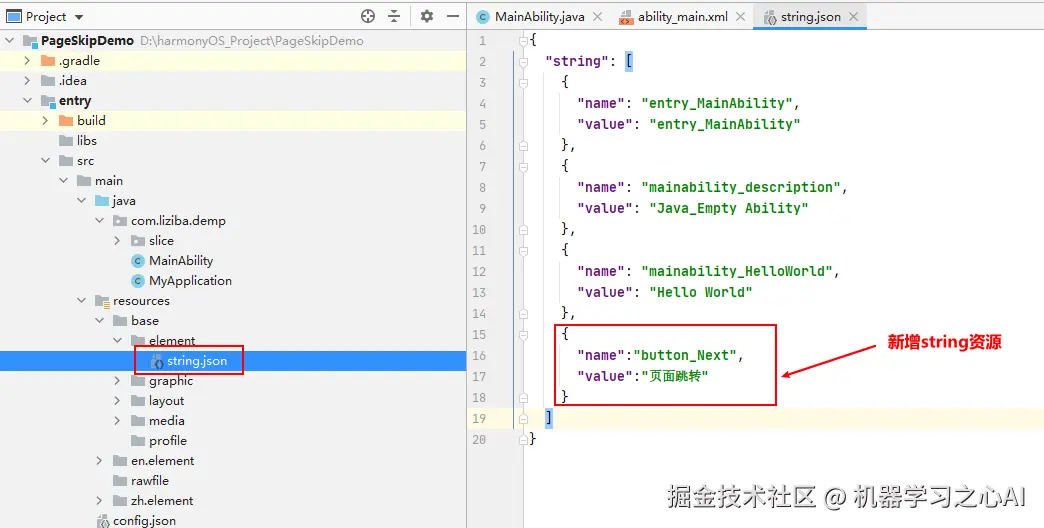Viewport: 1044px width, 528px height.
Task: Collapse the entry module node
Action: [x=27, y=101]
